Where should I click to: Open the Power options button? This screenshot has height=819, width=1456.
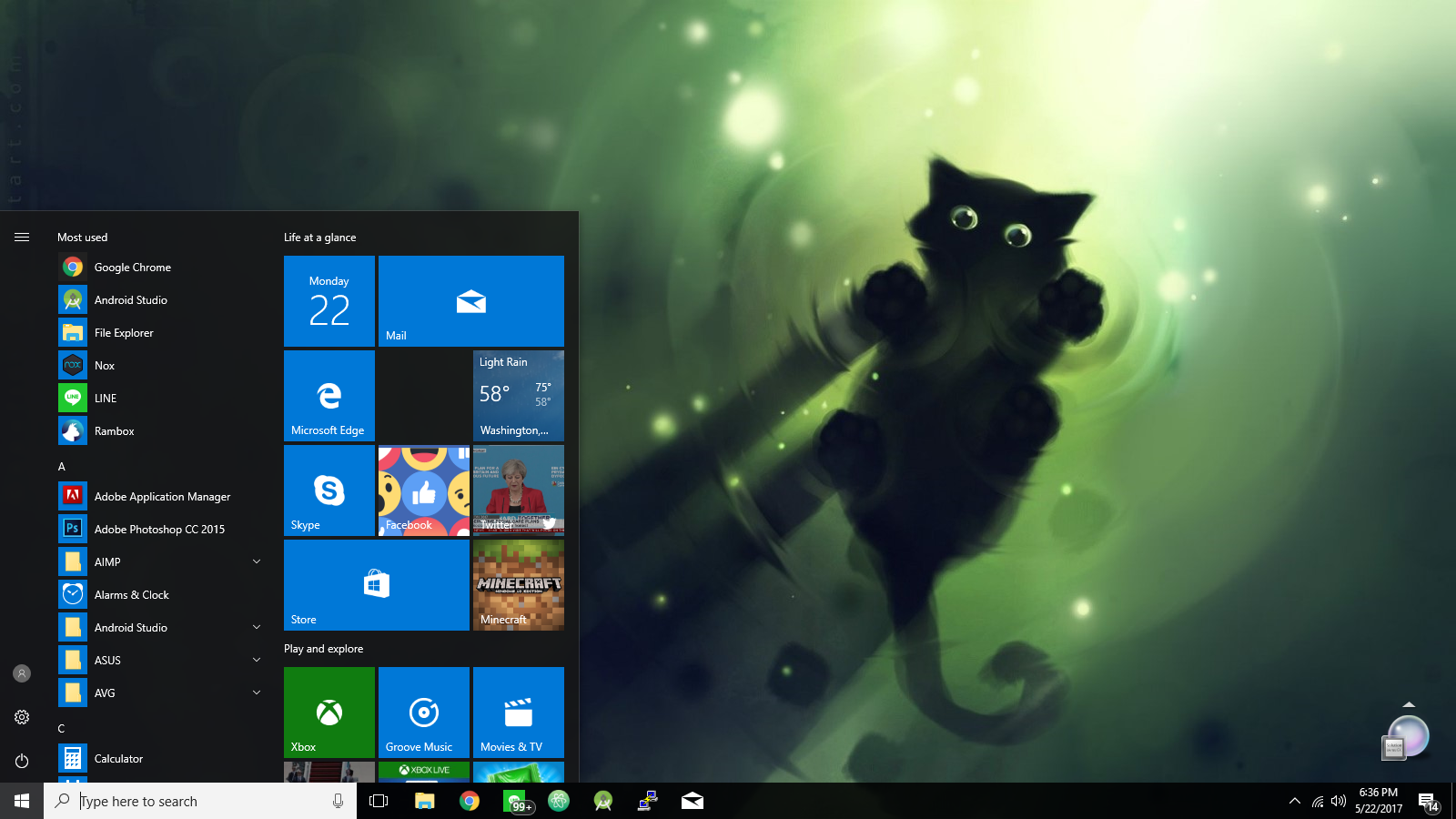pyautogui.click(x=22, y=761)
